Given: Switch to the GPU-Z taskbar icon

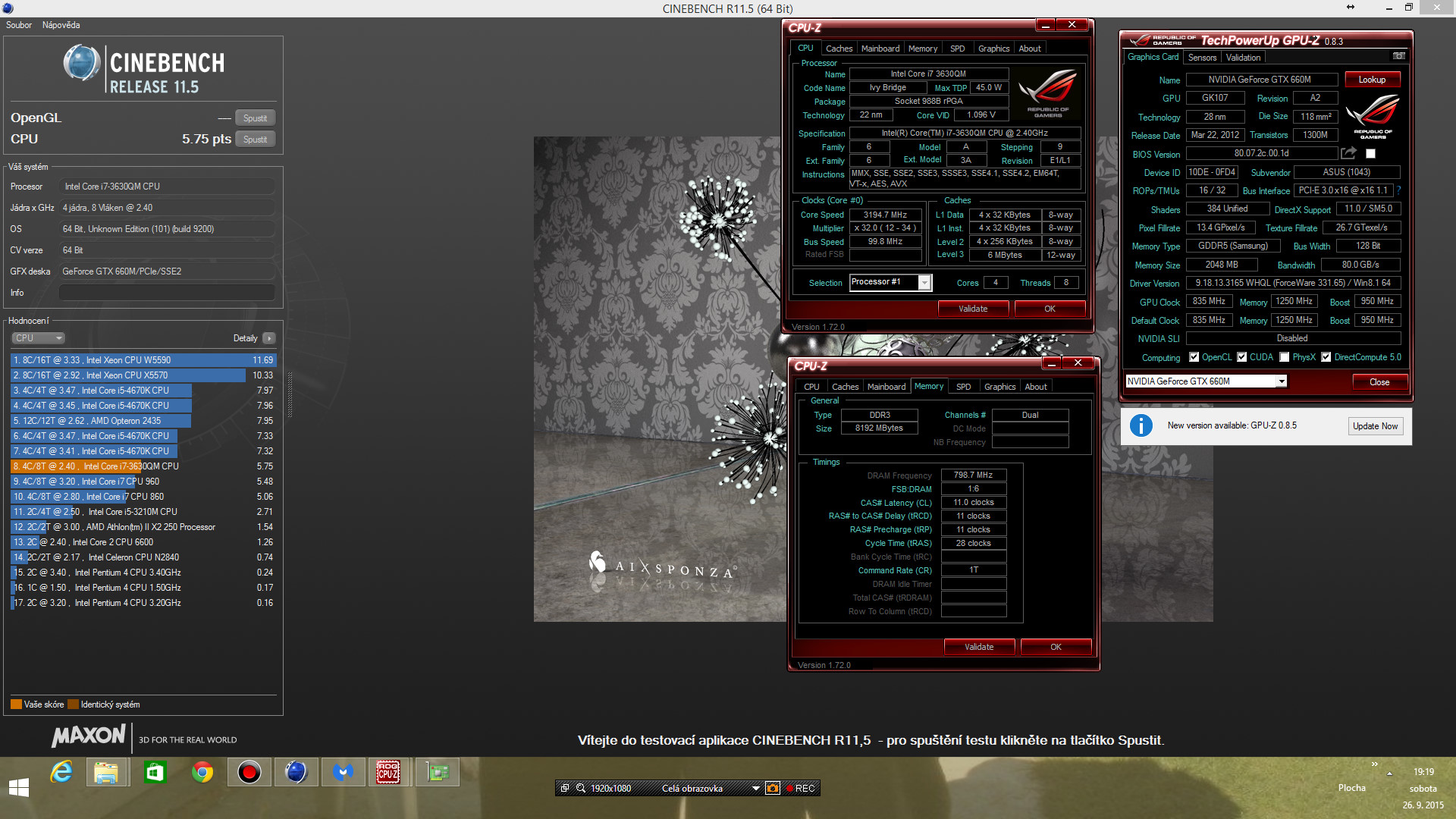Looking at the screenshot, I should (x=438, y=773).
